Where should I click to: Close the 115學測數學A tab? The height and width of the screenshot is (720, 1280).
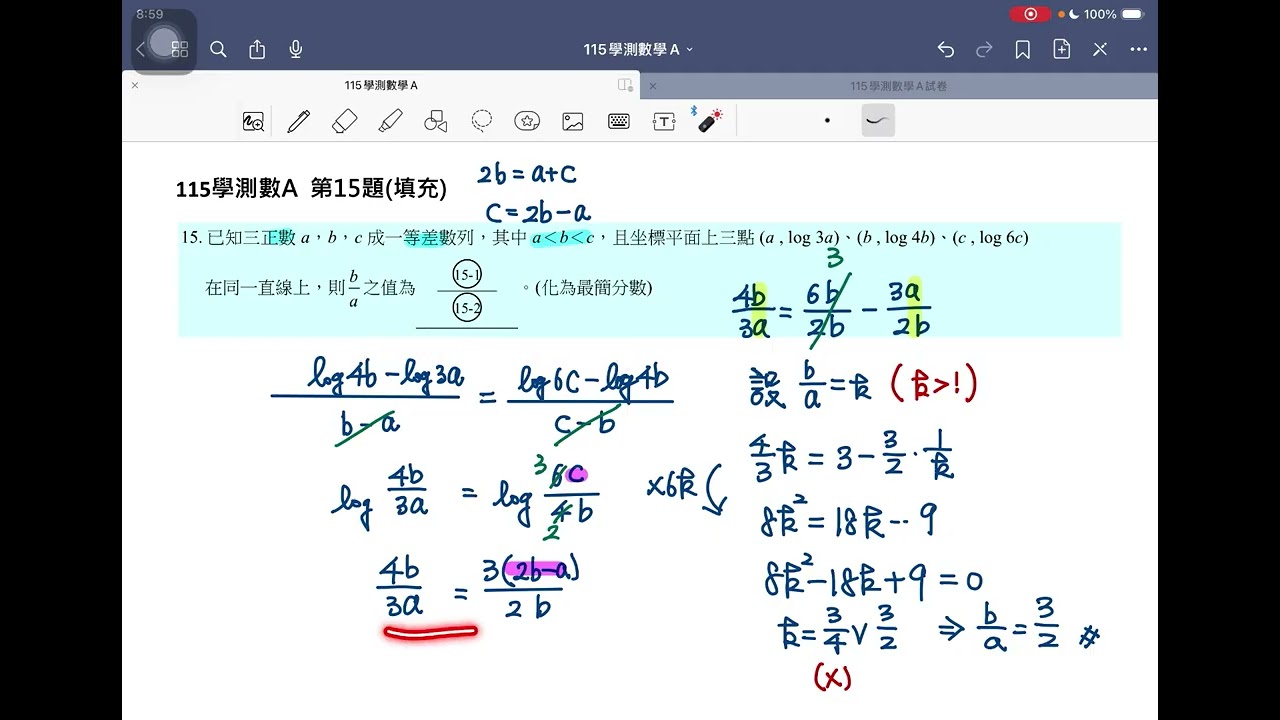[135, 86]
